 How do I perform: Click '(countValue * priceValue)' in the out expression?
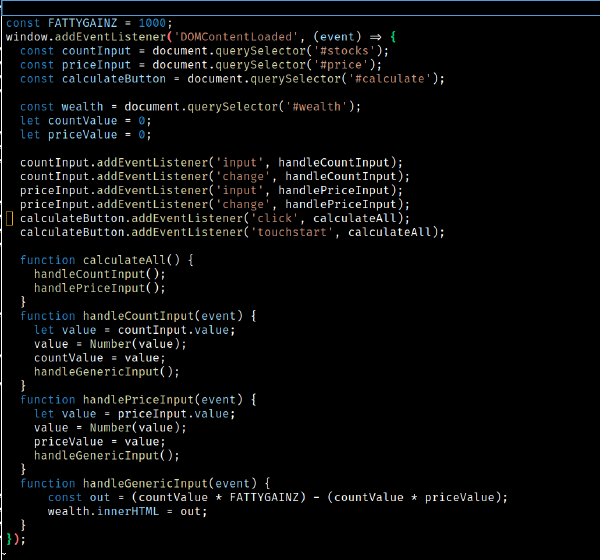tap(414, 497)
